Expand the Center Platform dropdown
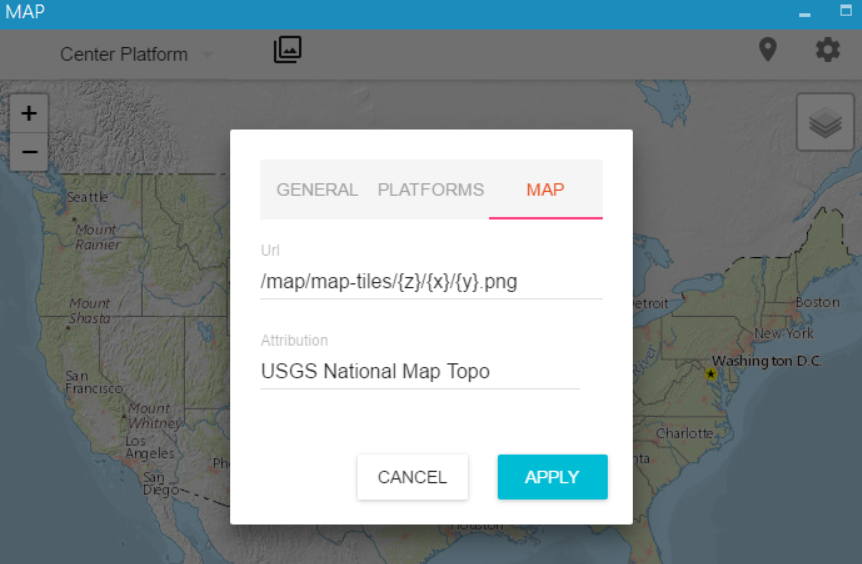The width and height of the screenshot is (862, 564). [136, 55]
